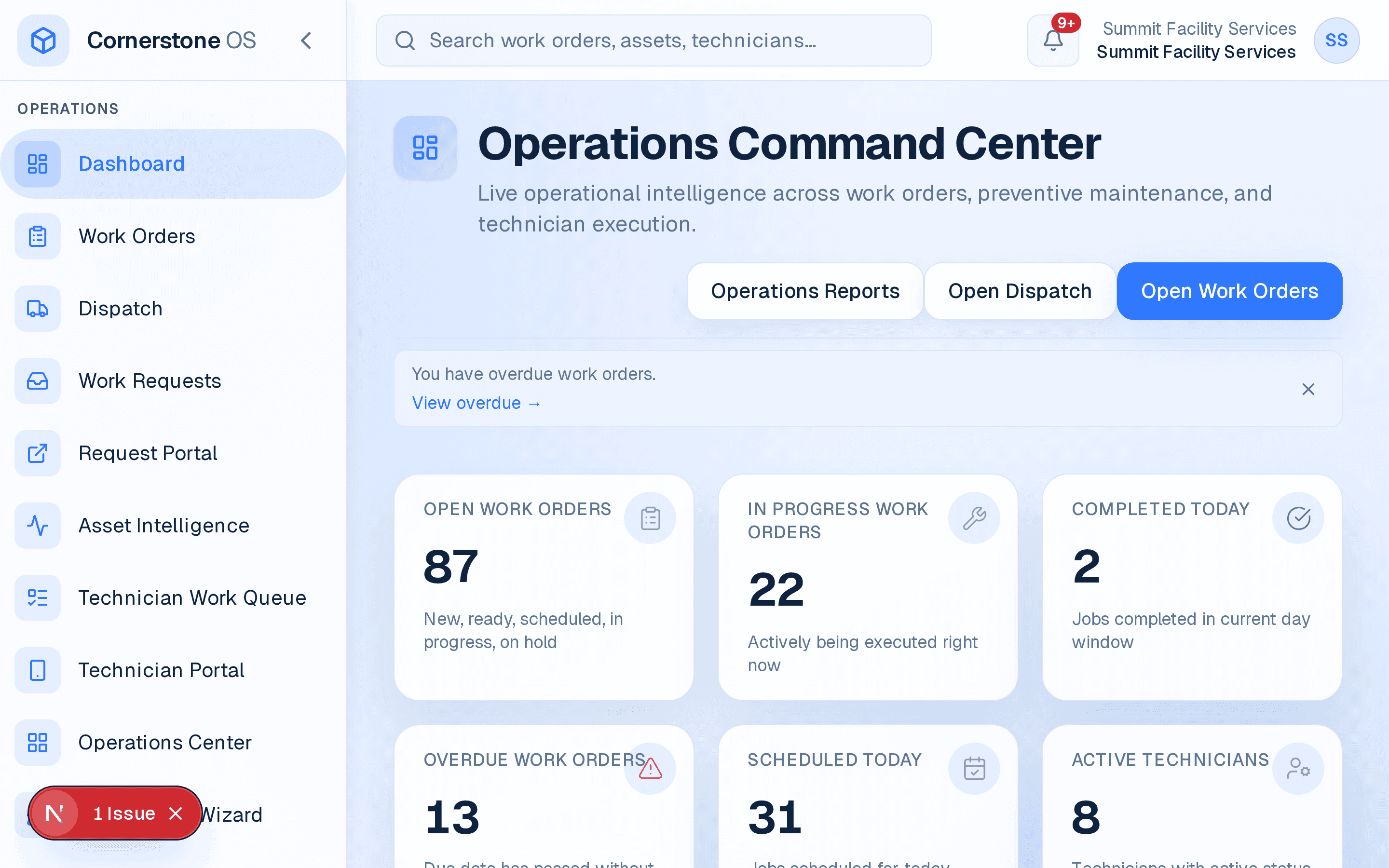
Task: Open Technician Portal via the phone icon
Action: click(37, 670)
